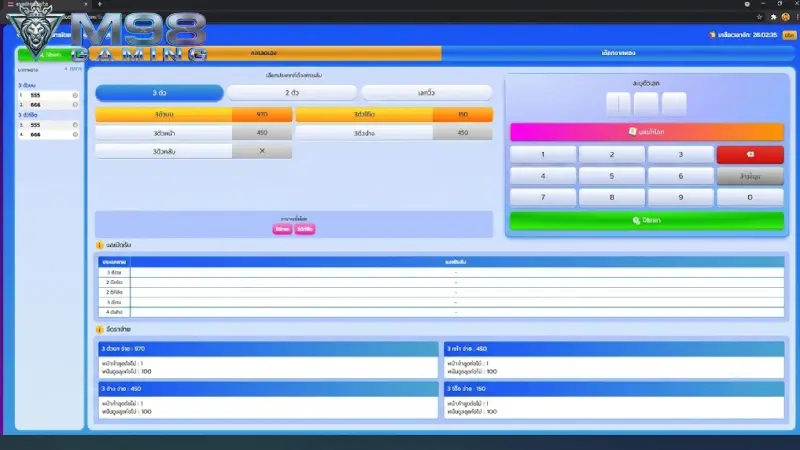This screenshot has width=800, height=450.
Task: Toggle the 3ตัวโต๊ด bet type at rate 150
Action: click(x=394, y=114)
